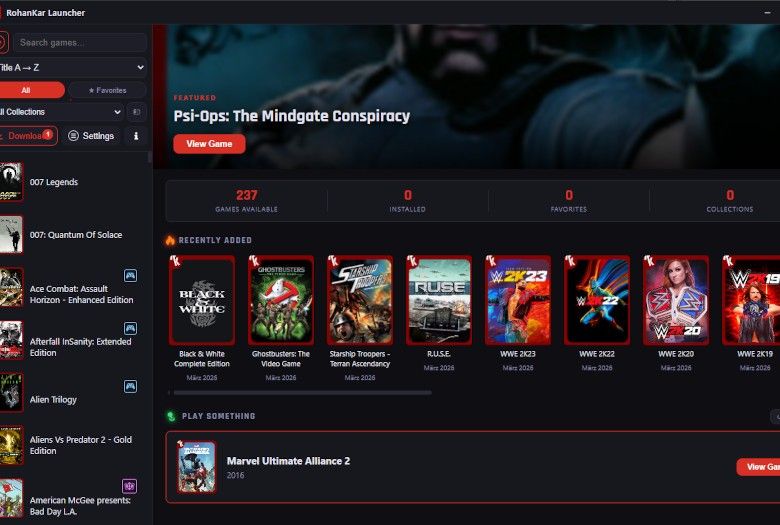Click the small icon button beside All Collections
The height and width of the screenshot is (525, 780).
coord(137,112)
